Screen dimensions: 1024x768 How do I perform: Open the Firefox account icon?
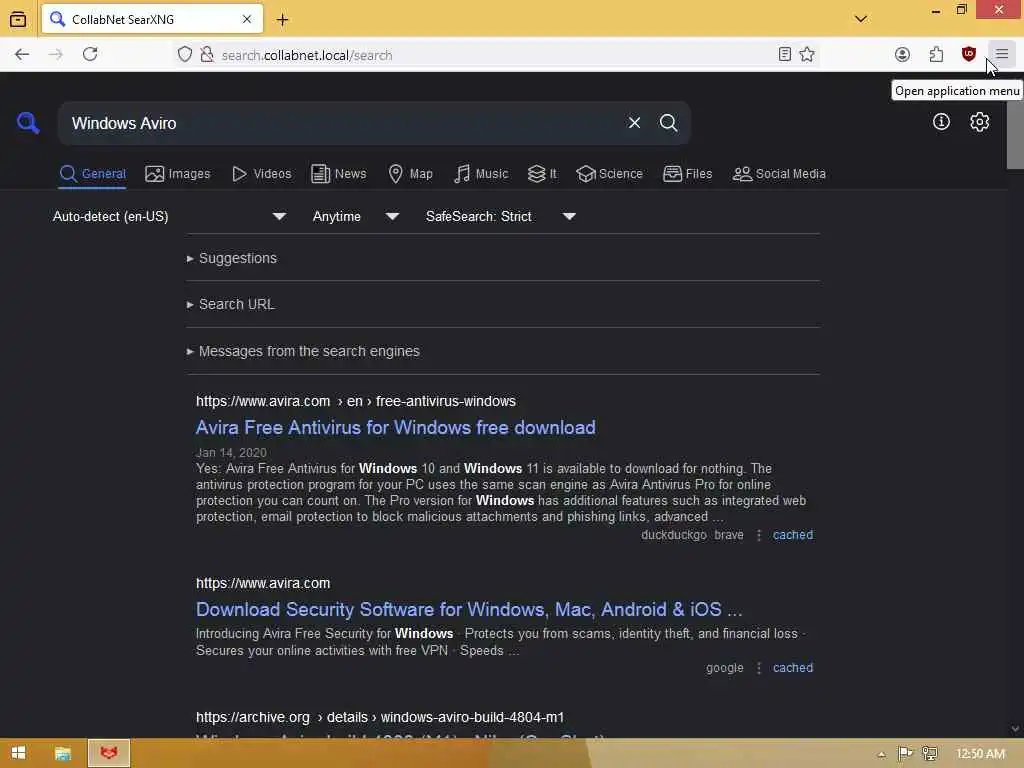[x=902, y=54]
